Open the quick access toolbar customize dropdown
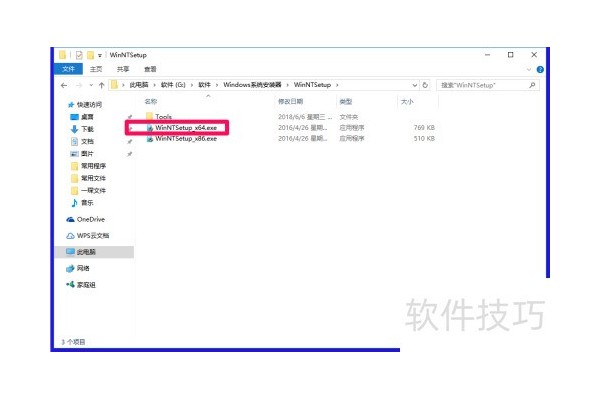 (x=99, y=56)
